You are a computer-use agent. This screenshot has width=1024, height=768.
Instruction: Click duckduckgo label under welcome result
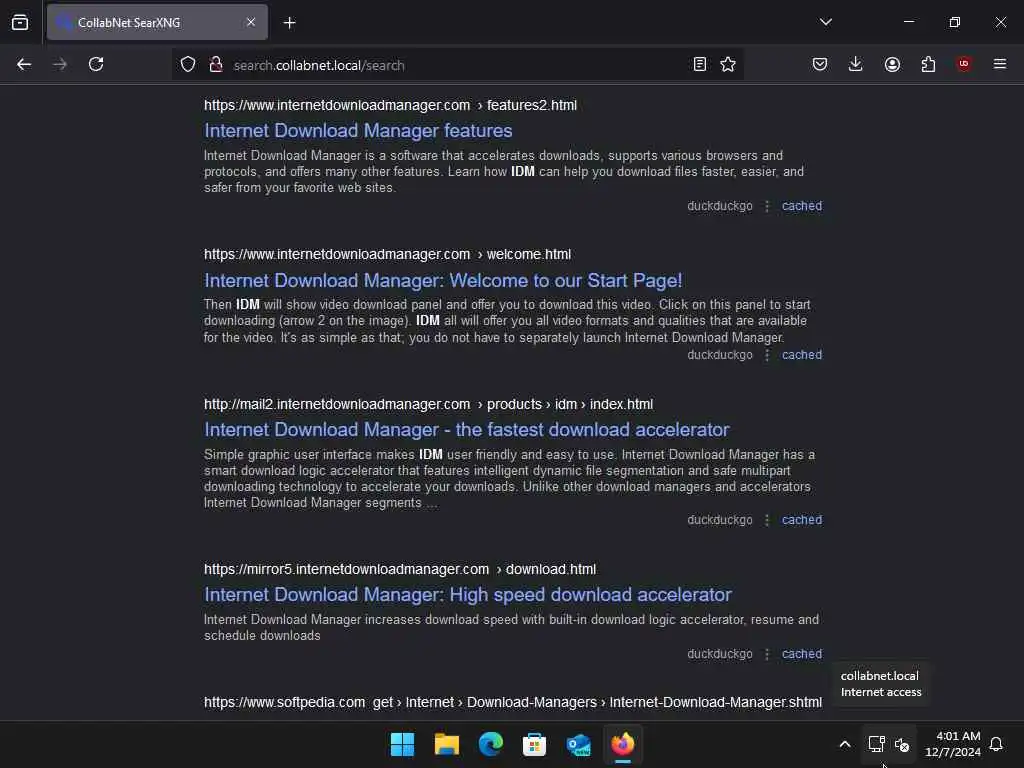[x=720, y=355]
